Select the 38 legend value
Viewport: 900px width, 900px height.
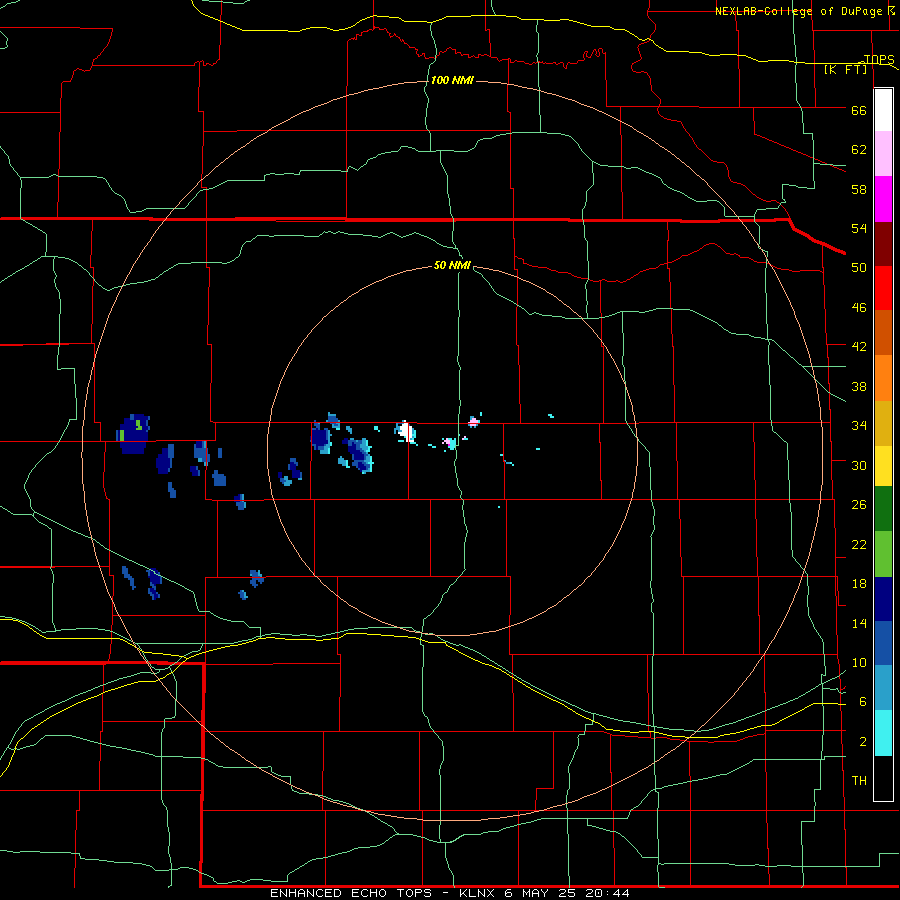point(859,386)
